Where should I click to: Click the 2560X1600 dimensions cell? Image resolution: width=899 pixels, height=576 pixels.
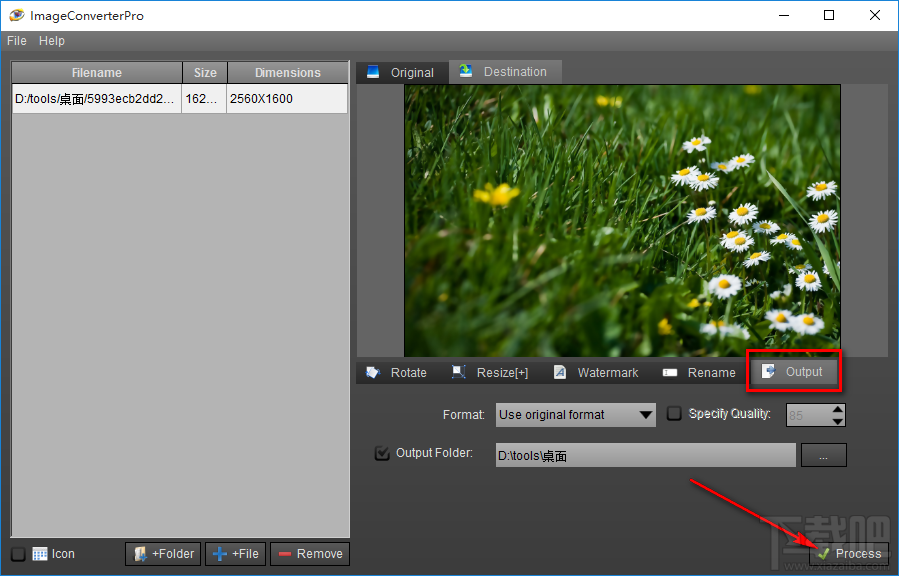287,99
